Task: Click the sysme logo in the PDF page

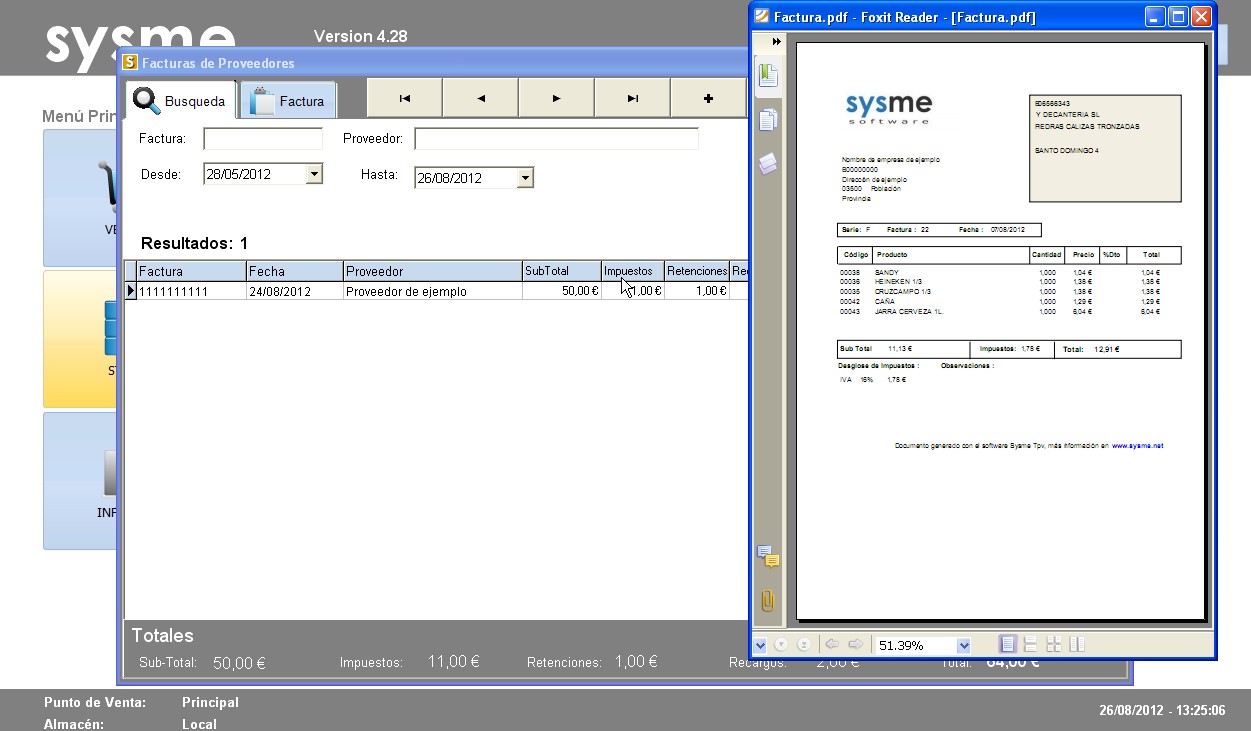Action: pos(888,108)
